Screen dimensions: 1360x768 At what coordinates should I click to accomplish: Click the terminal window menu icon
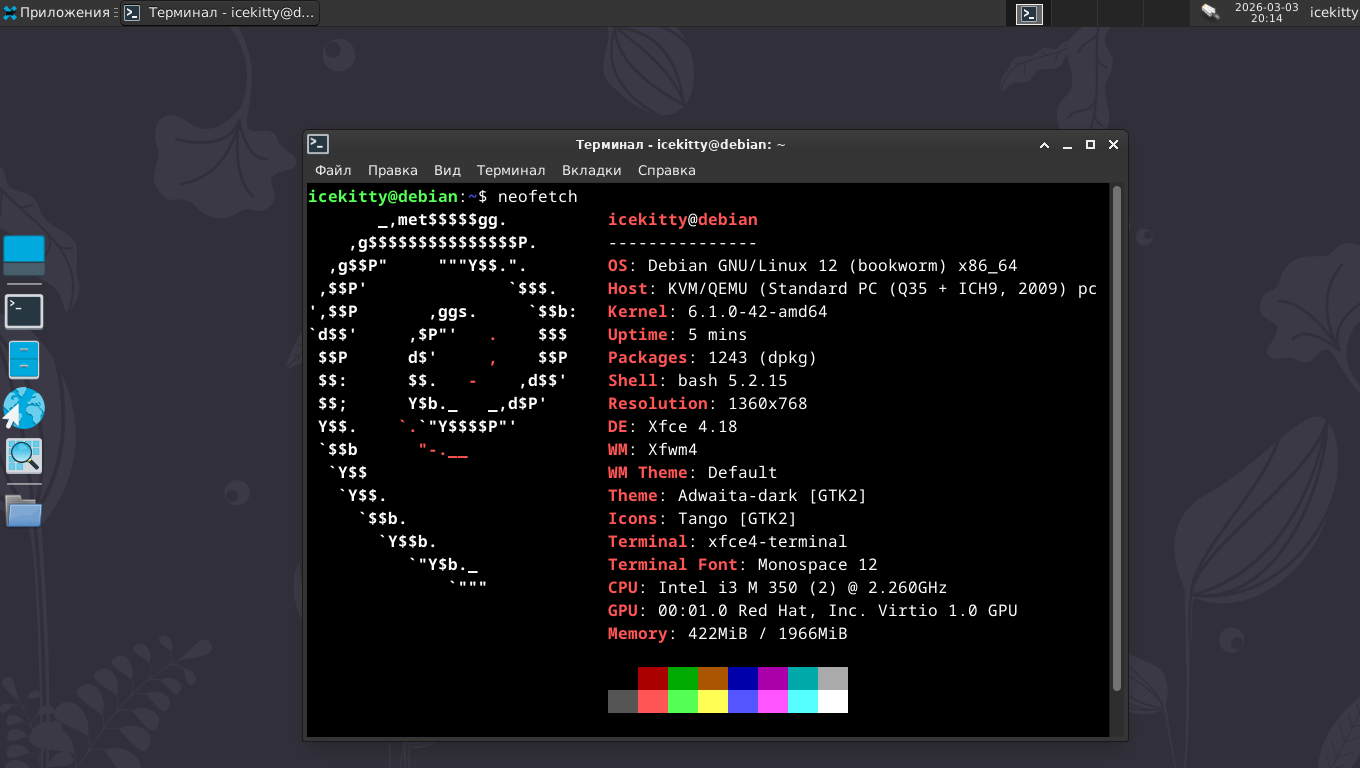[x=318, y=144]
